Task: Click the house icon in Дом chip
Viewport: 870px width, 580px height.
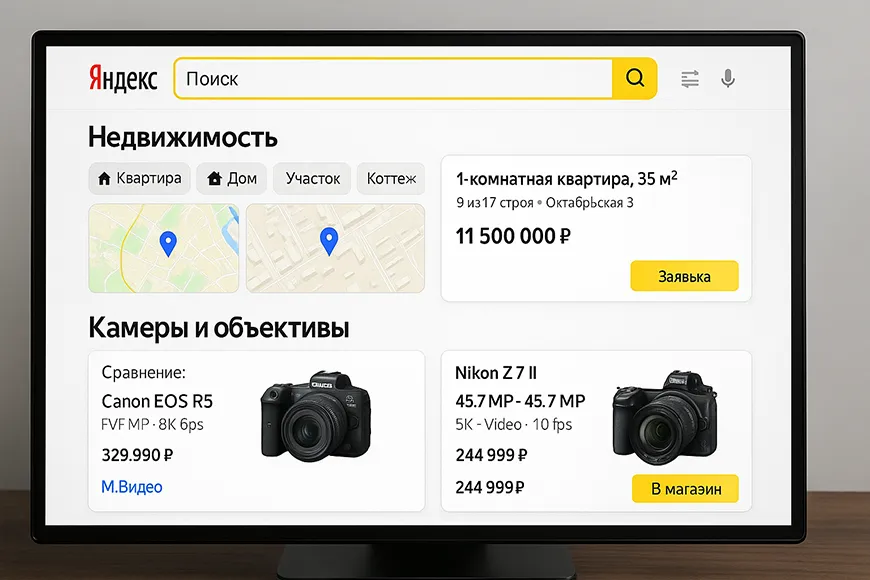Action: (x=214, y=179)
